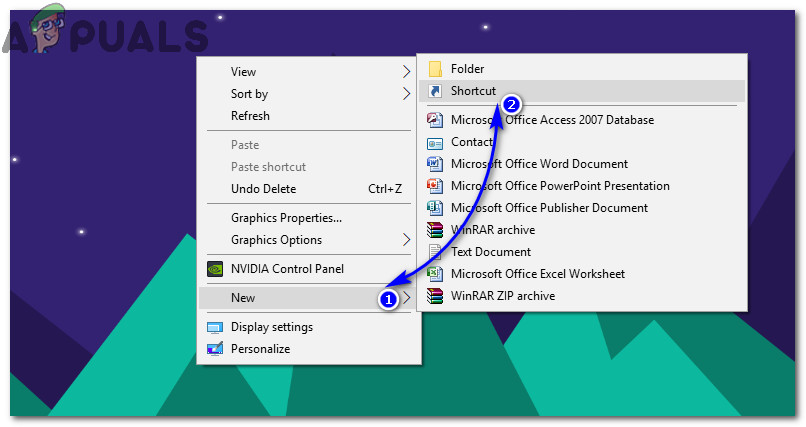Create a new WinRAR archive
This screenshot has height=427, width=806.
click(582, 230)
